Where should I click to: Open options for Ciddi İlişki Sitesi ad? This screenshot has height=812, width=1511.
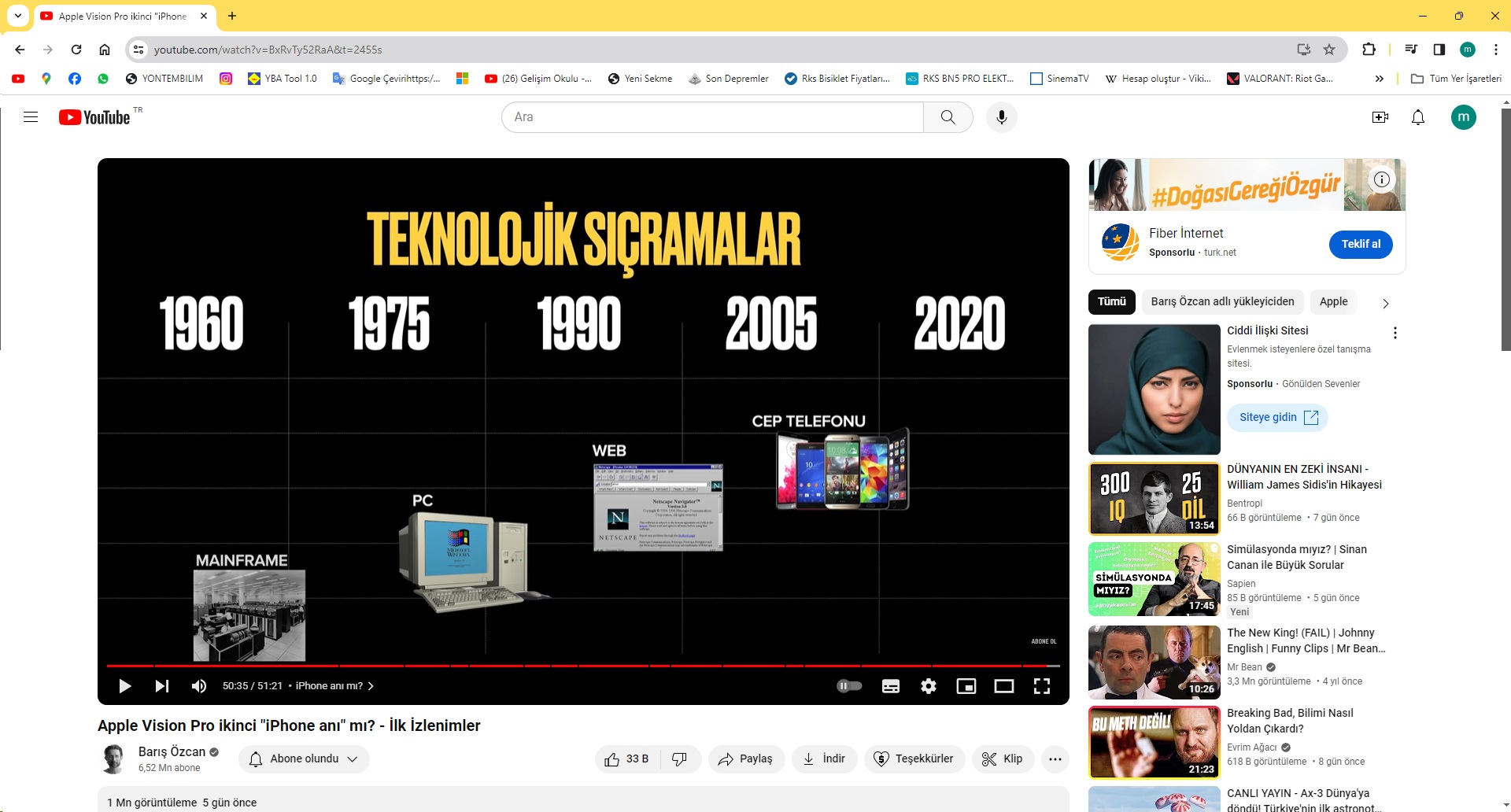tap(1395, 333)
